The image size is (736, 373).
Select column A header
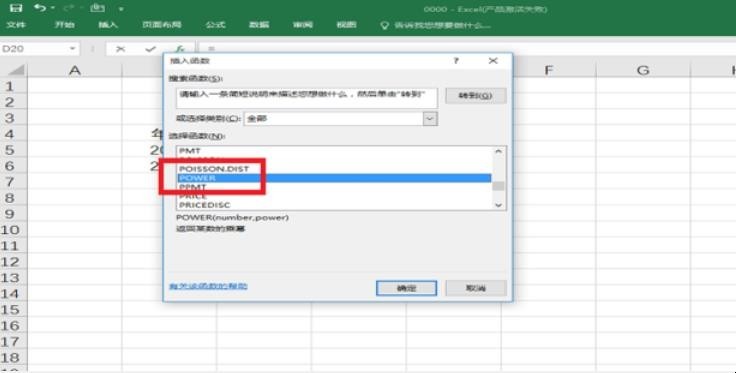point(75,70)
